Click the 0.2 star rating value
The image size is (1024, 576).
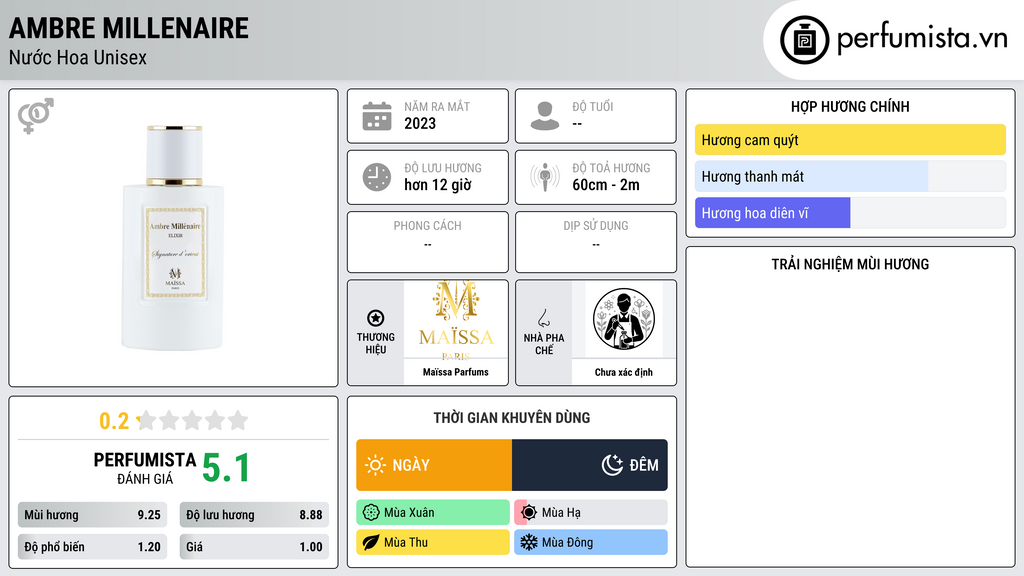(114, 421)
